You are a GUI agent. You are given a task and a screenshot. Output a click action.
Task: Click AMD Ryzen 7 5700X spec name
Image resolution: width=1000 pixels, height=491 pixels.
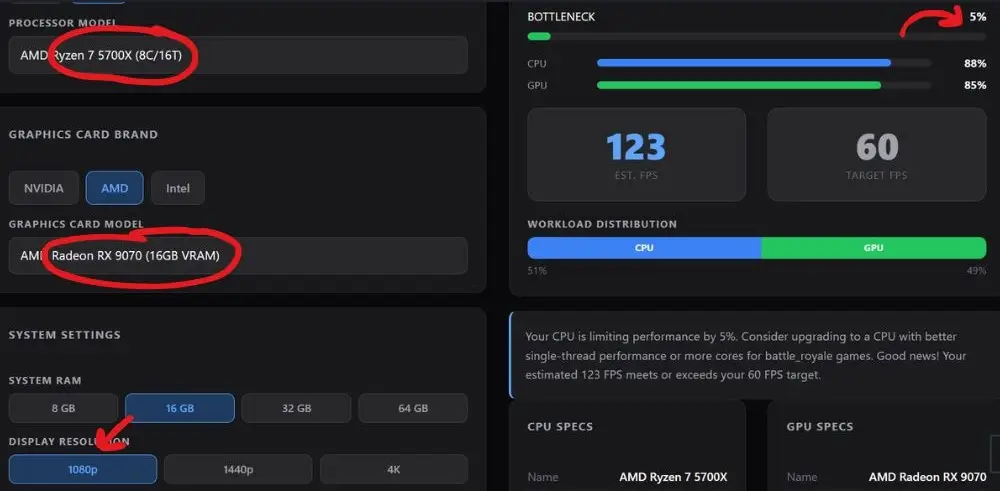[673, 477]
